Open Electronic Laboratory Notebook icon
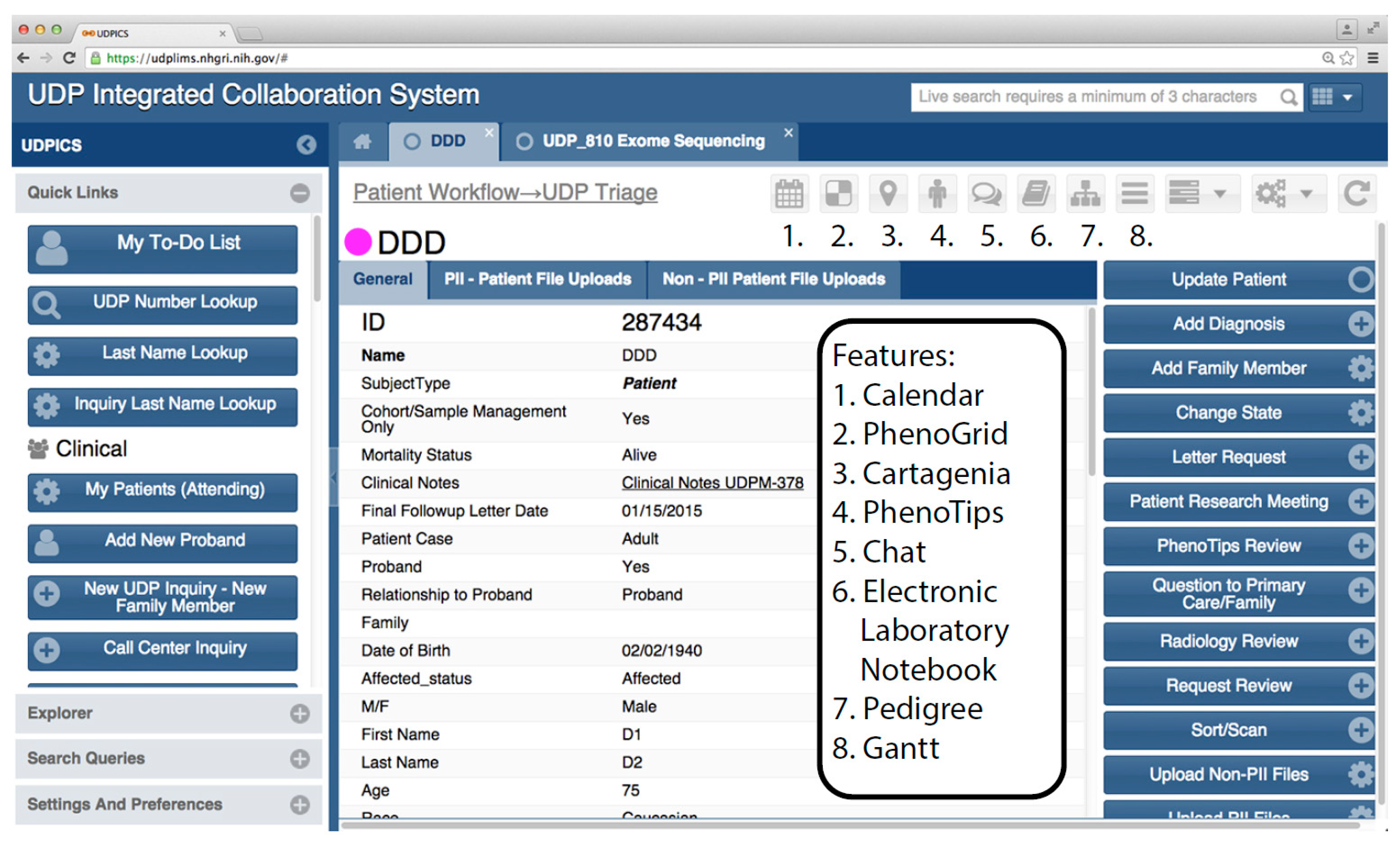Image resolution: width=1400 pixels, height=845 pixels. 1036,194
